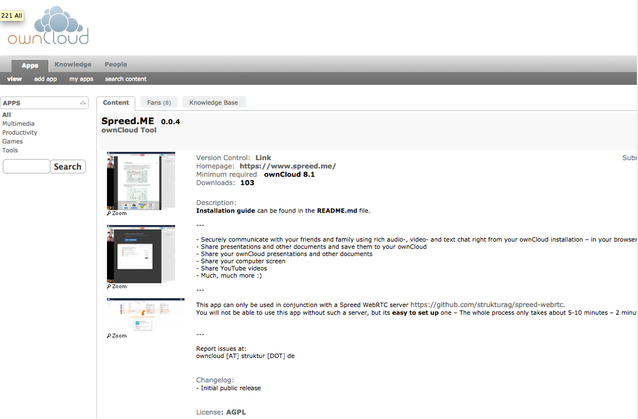638x419 pixels.
Task: Choose add app in submenu
Action: 46,79
